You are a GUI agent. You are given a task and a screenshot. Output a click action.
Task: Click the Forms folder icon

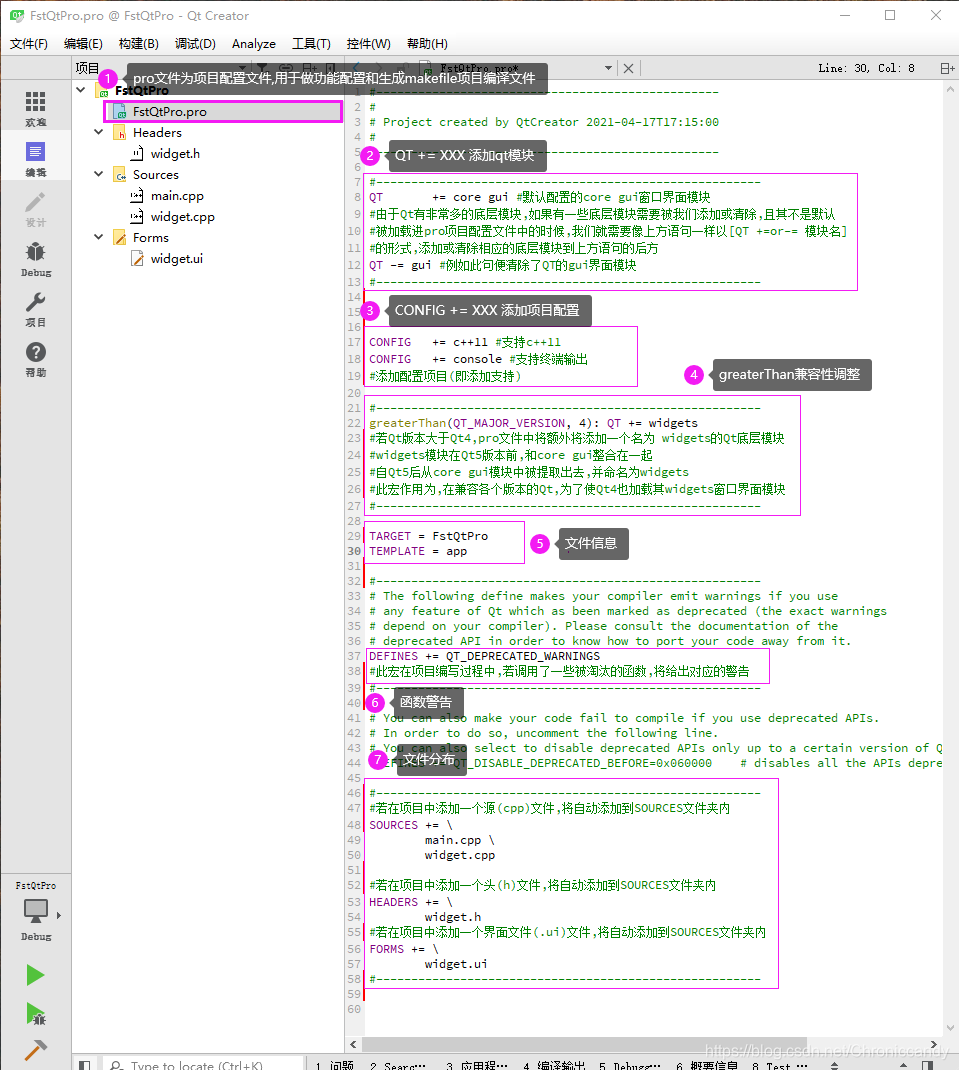tap(120, 237)
